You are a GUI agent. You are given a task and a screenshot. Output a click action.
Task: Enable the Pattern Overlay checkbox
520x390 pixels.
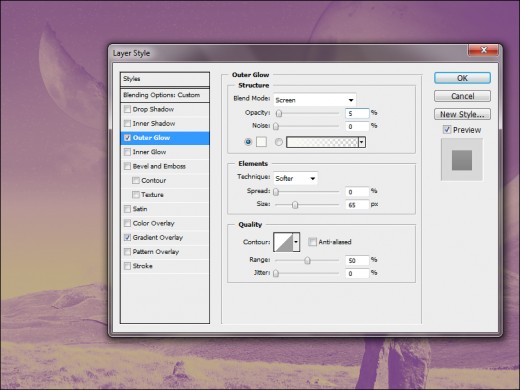127,252
